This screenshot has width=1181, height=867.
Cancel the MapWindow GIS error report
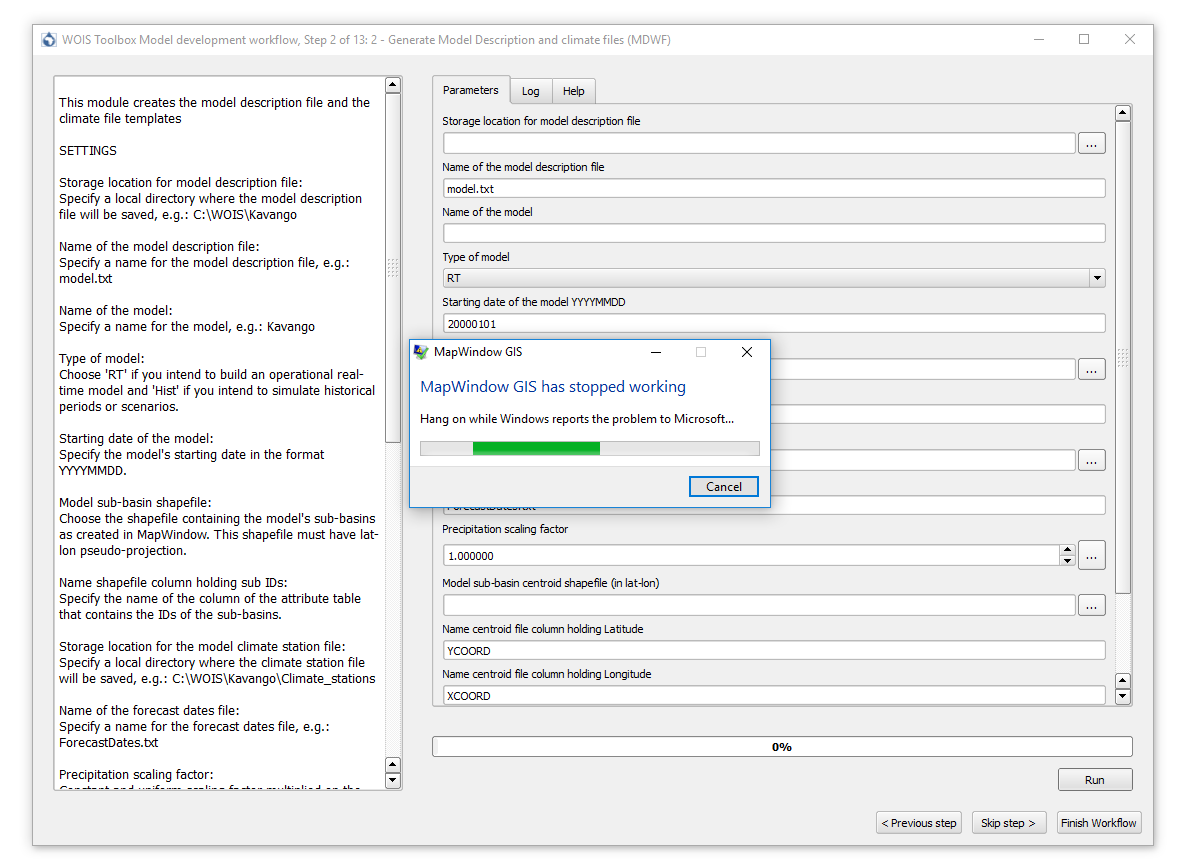pos(723,486)
